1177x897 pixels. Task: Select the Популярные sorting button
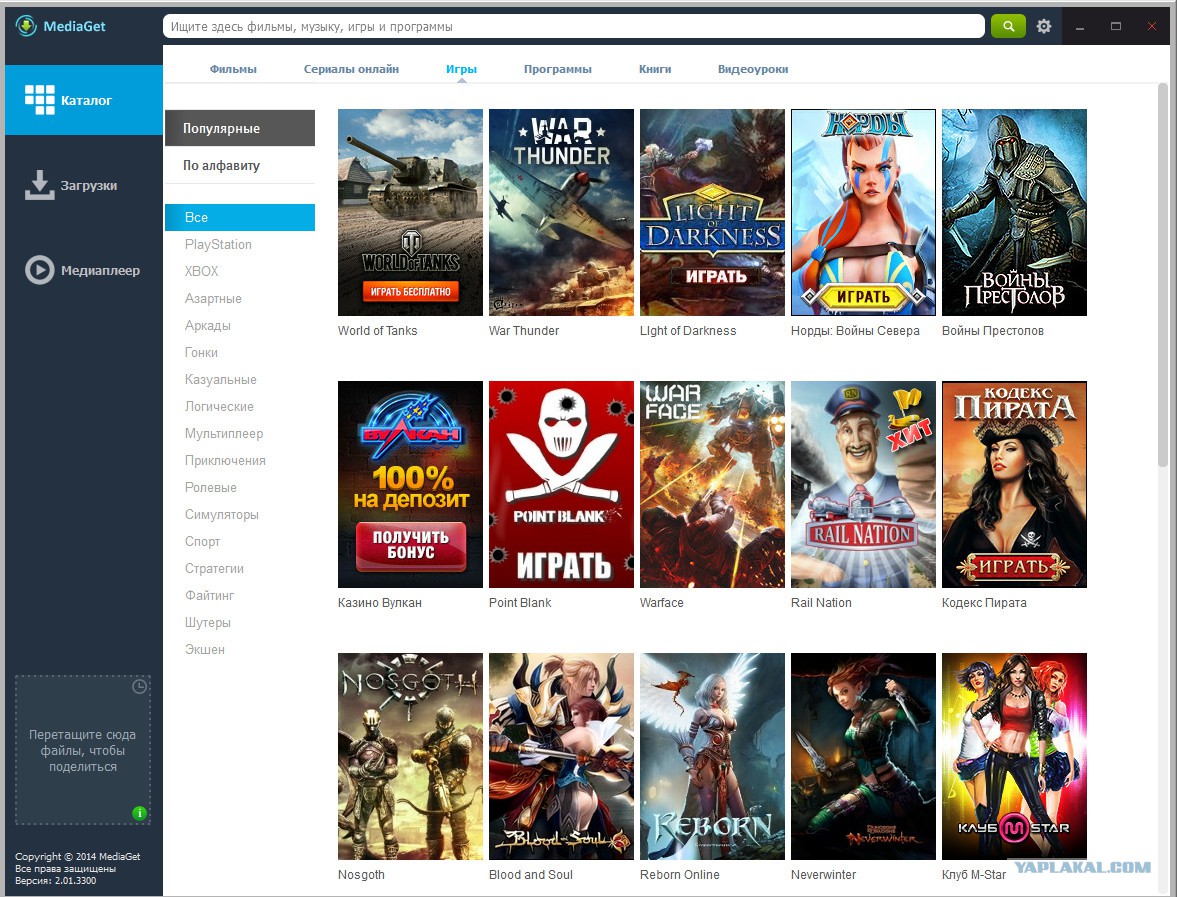(x=239, y=128)
